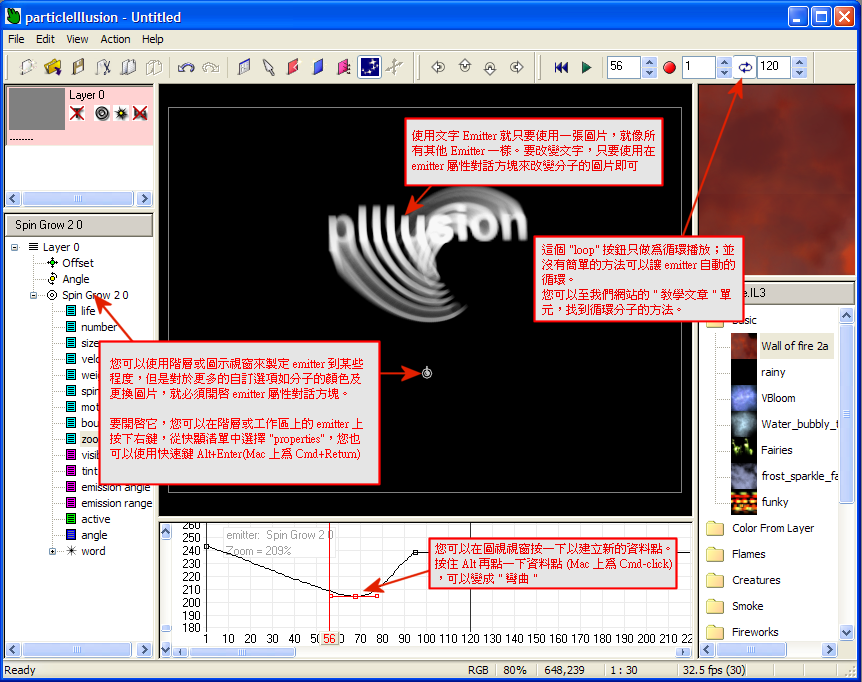Open the Fireworks library folder
The image size is (862, 682).
pyautogui.click(x=755, y=632)
